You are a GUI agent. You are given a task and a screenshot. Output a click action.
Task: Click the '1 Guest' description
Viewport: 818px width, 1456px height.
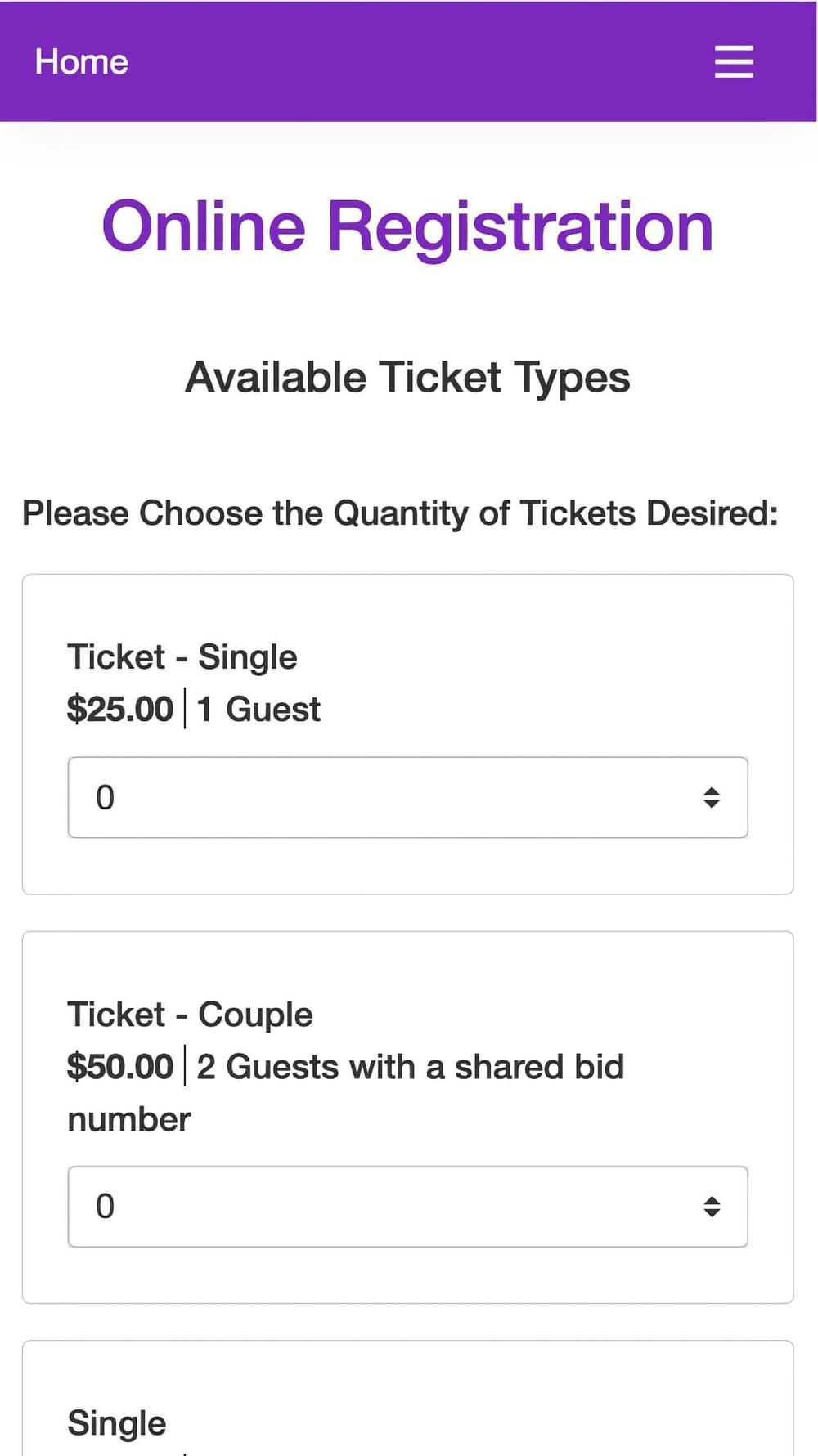pos(258,709)
